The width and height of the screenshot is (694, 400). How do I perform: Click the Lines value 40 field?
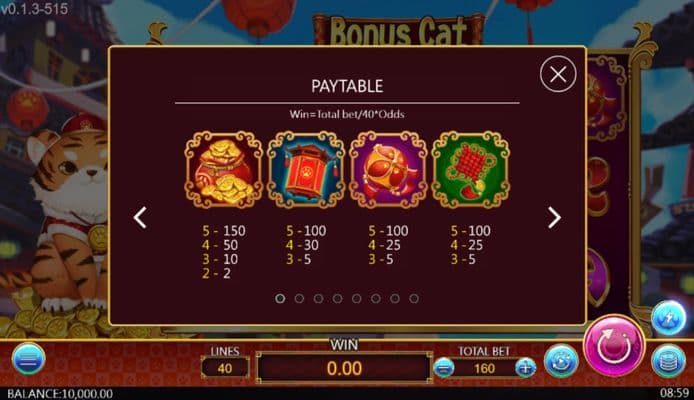(x=225, y=368)
